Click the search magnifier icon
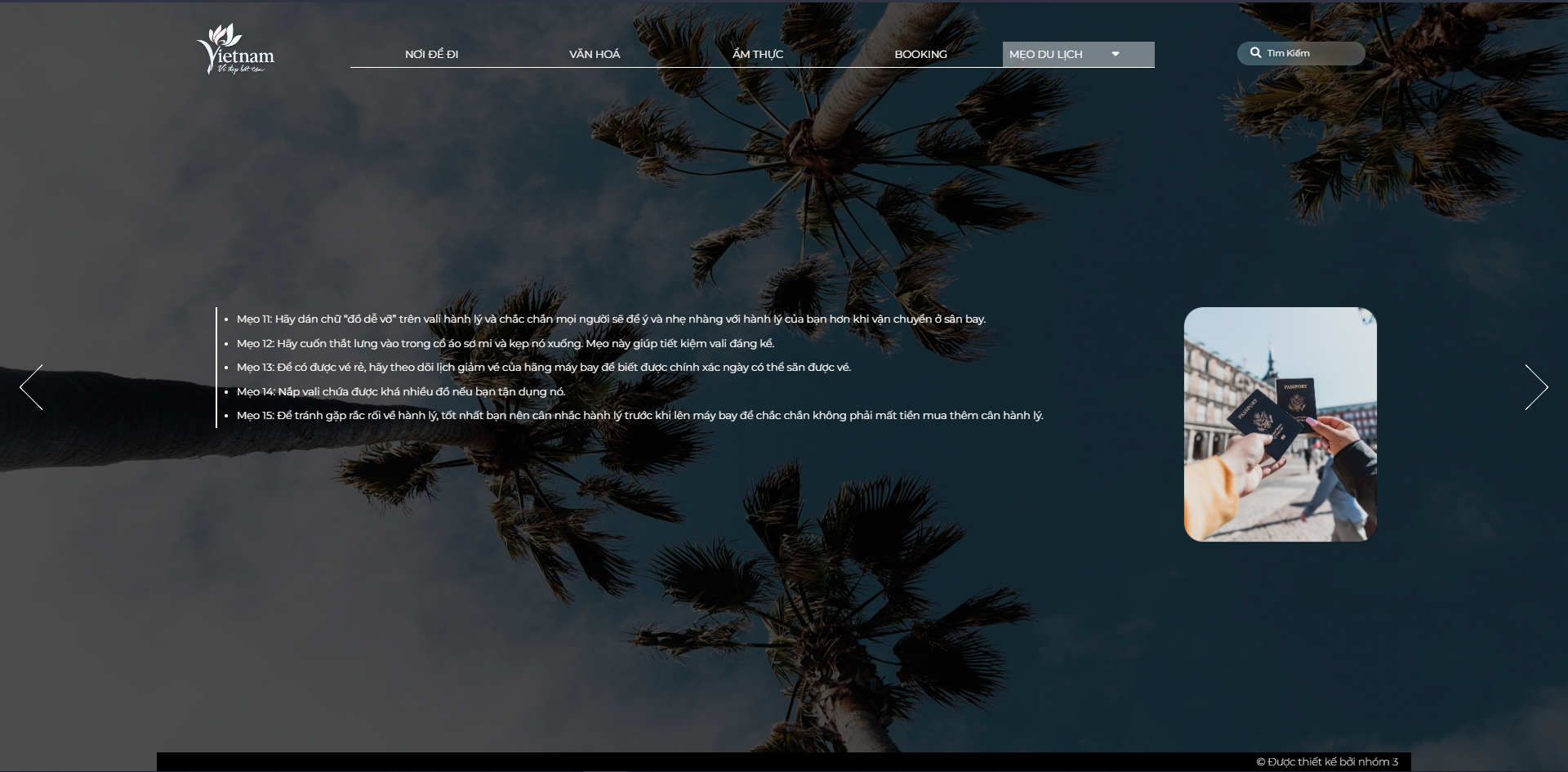Screen dimensions: 1568x772 point(1255,52)
